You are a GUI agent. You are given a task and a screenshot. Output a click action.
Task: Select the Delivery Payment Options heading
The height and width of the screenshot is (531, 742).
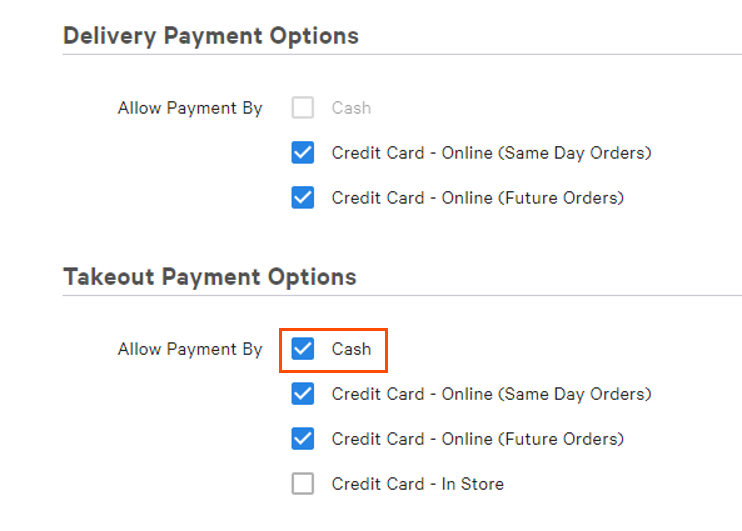pos(211,36)
